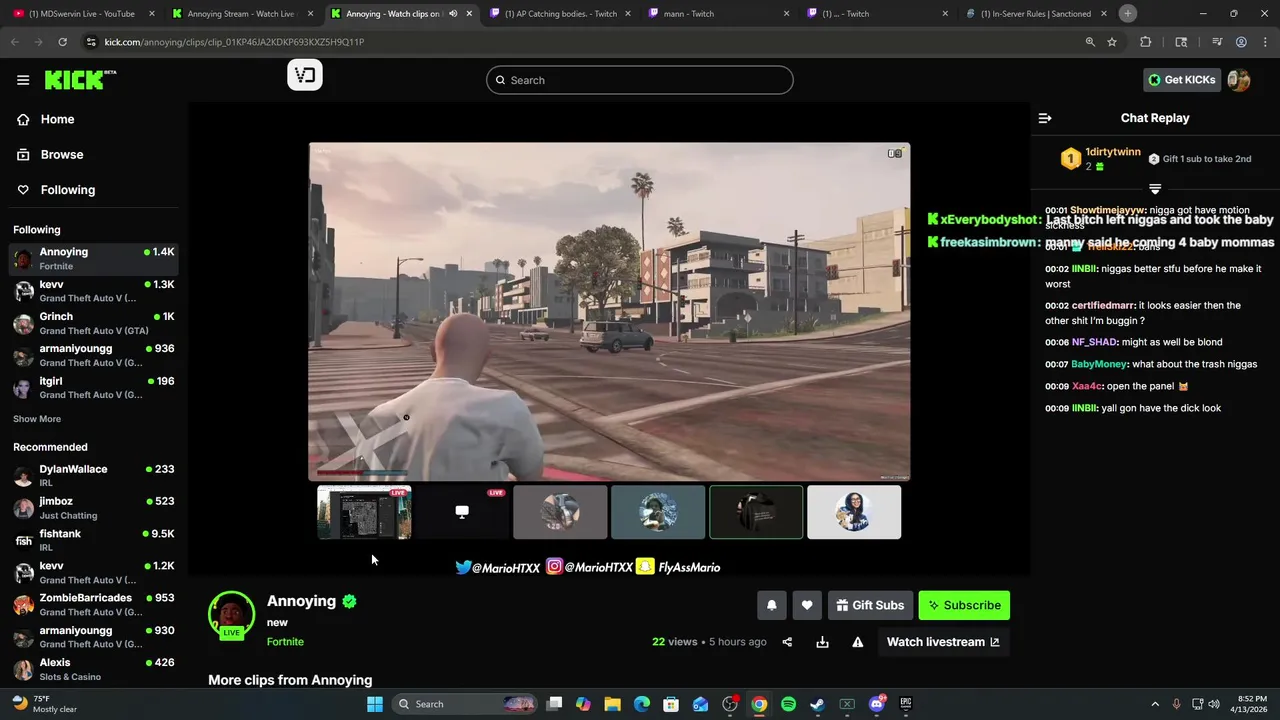This screenshot has width=1280, height=720.
Task: Open browser zoom magnifier icon
Action: [x=1090, y=42]
